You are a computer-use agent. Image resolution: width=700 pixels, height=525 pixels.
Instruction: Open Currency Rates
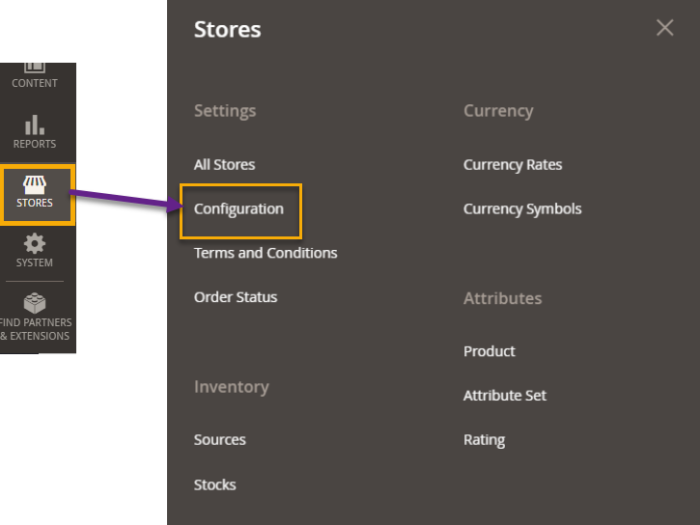click(x=512, y=165)
